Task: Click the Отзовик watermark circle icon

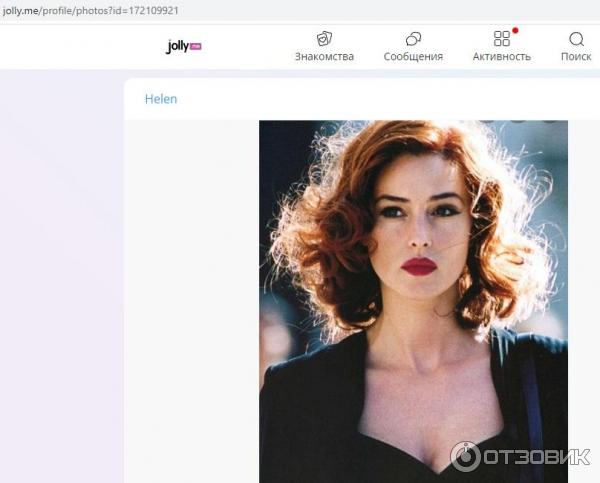Action: point(465,456)
